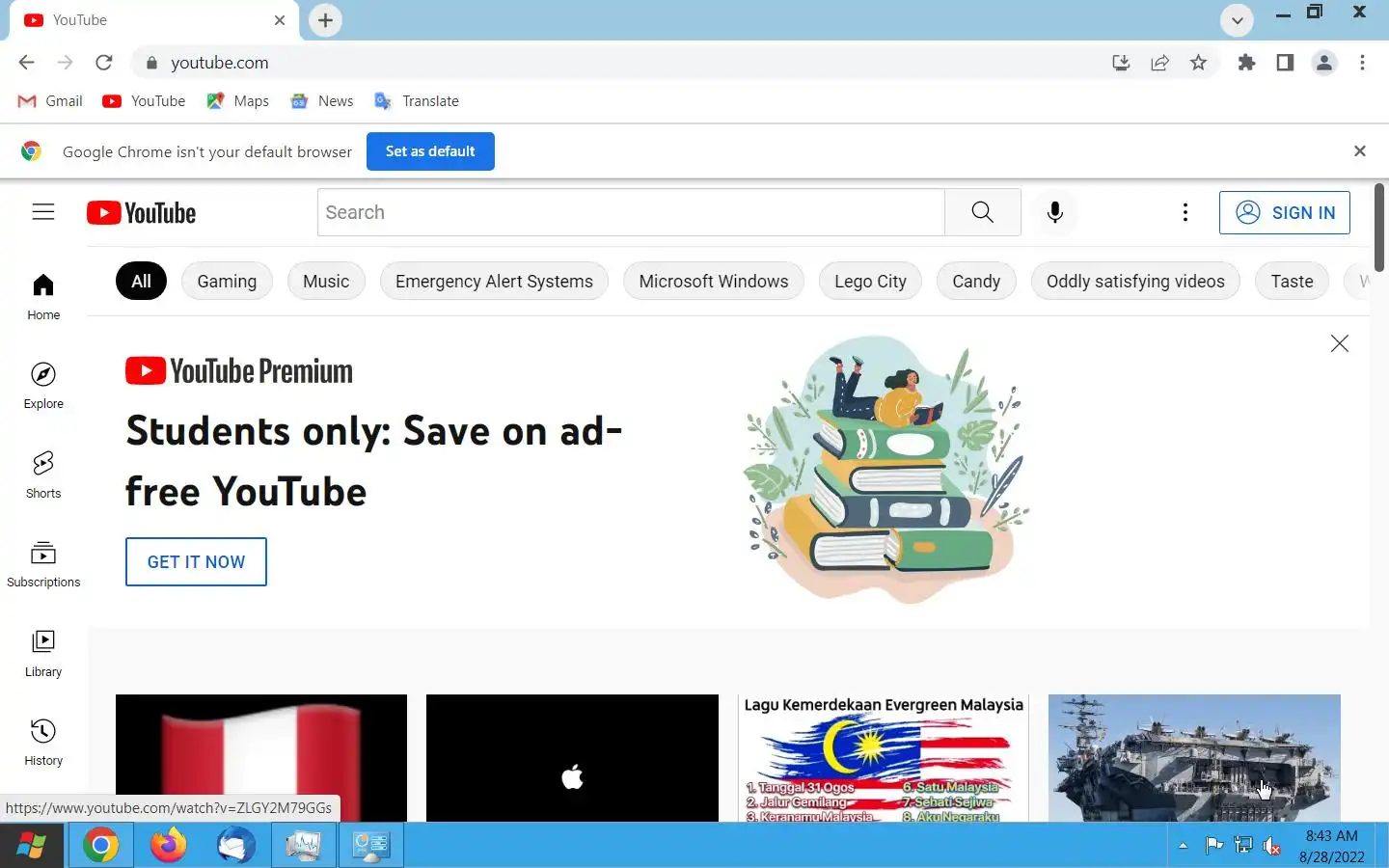Go to Home in sidebar

pos(43,297)
